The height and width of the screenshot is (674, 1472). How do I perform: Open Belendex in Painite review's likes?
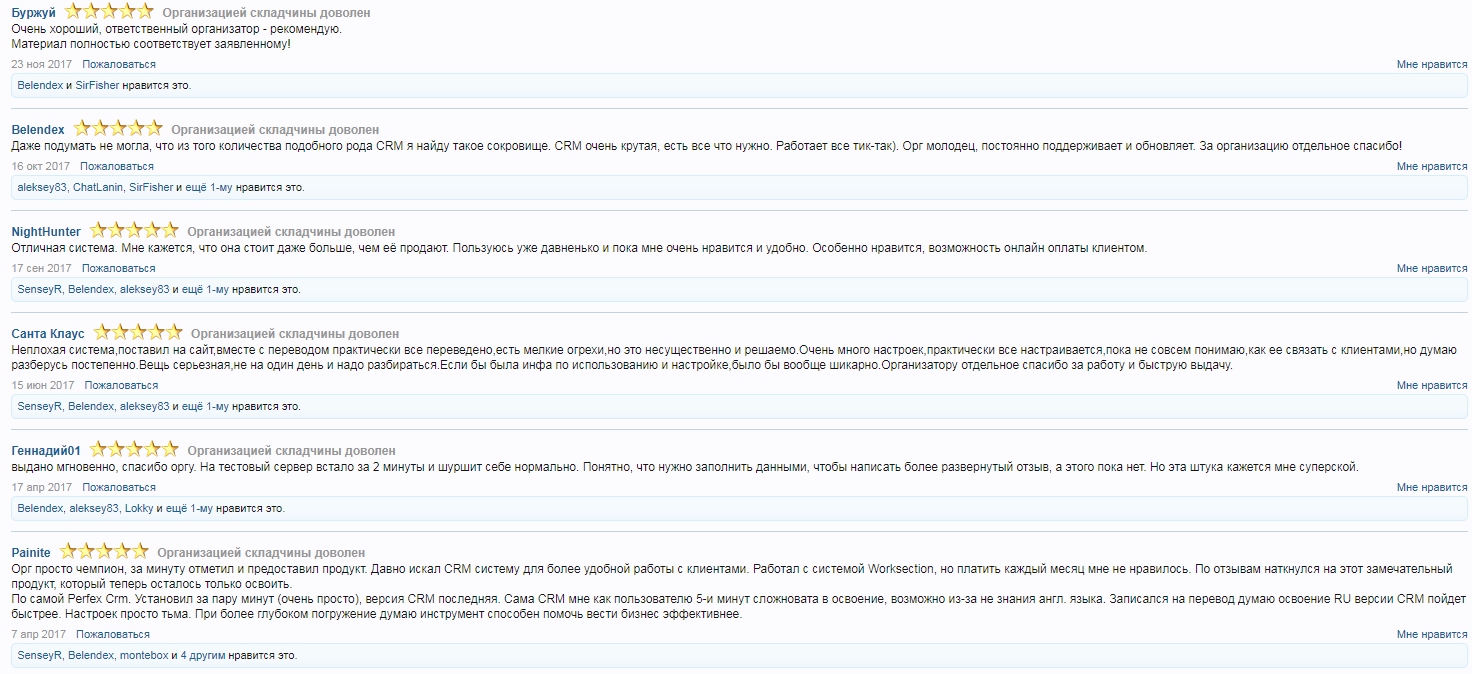click(x=91, y=655)
